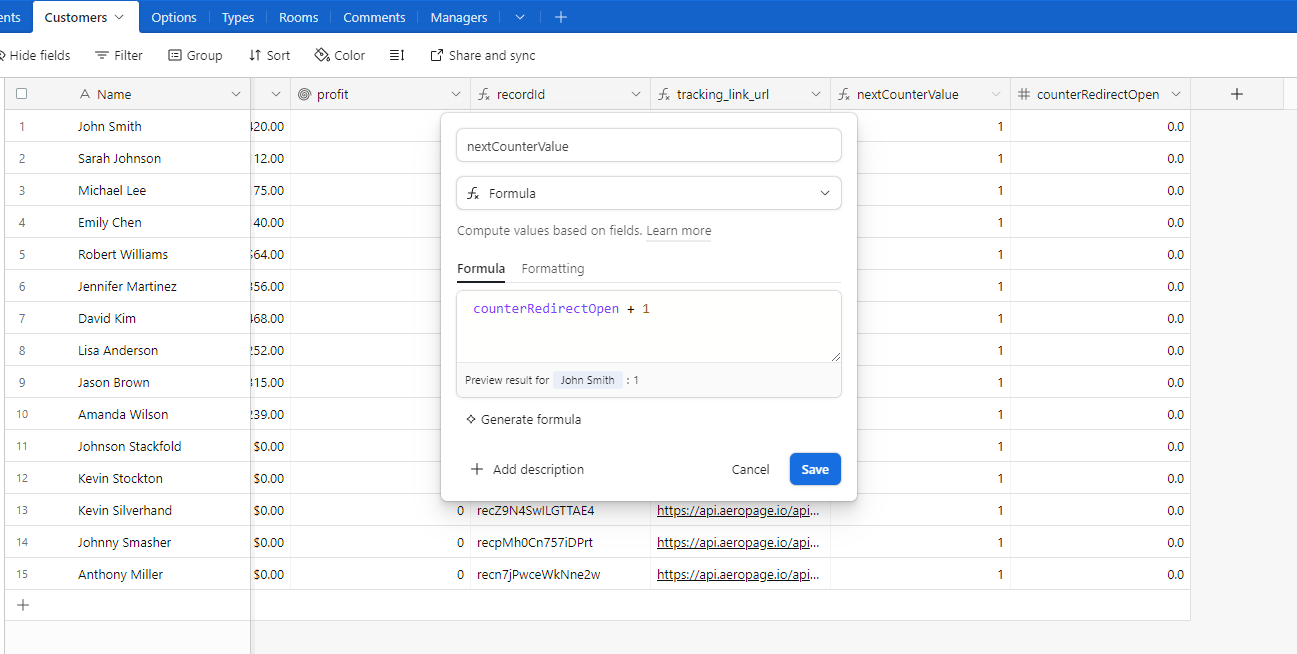This screenshot has height=654, width=1297.
Task: Toggle the select-all rows checkbox
Action: click(22, 94)
